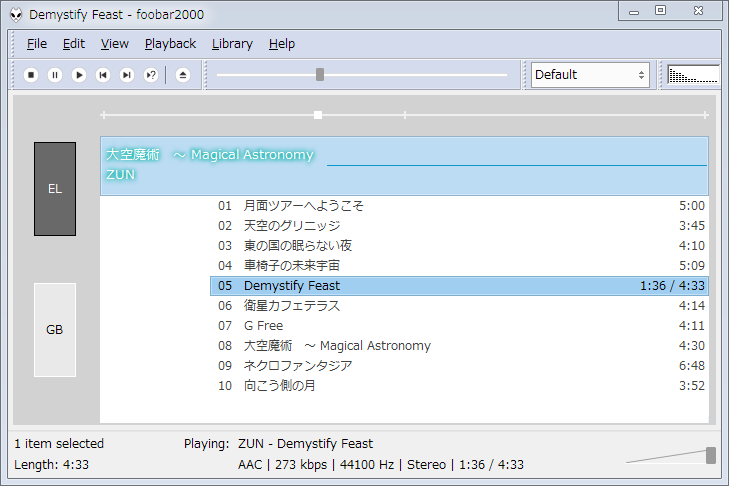Image resolution: width=729 pixels, height=486 pixels.
Task: Click the spectrum visualization in toolbar
Action: coord(693,75)
